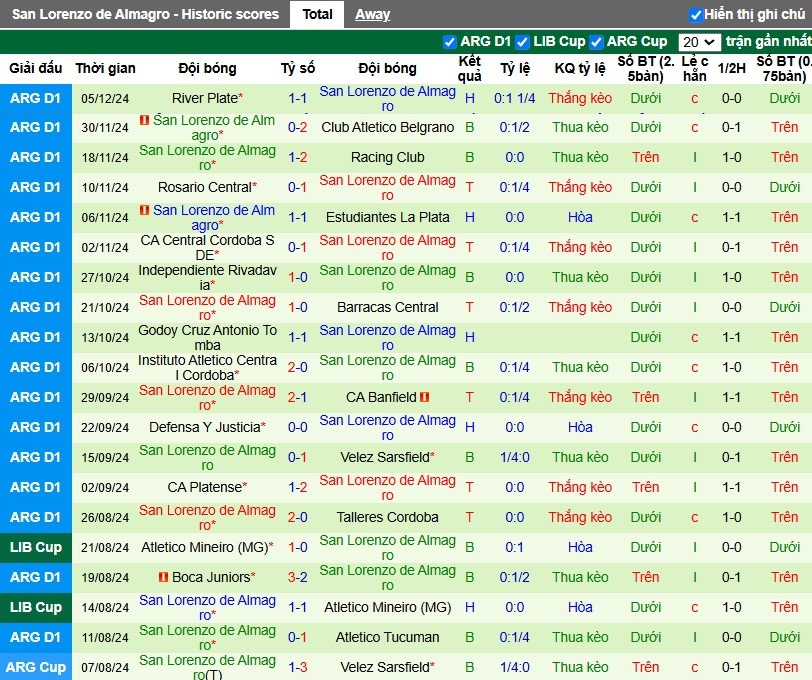Click CA Central Cordoba SDE team name
The height and width of the screenshot is (680, 812).
pos(207,248)
